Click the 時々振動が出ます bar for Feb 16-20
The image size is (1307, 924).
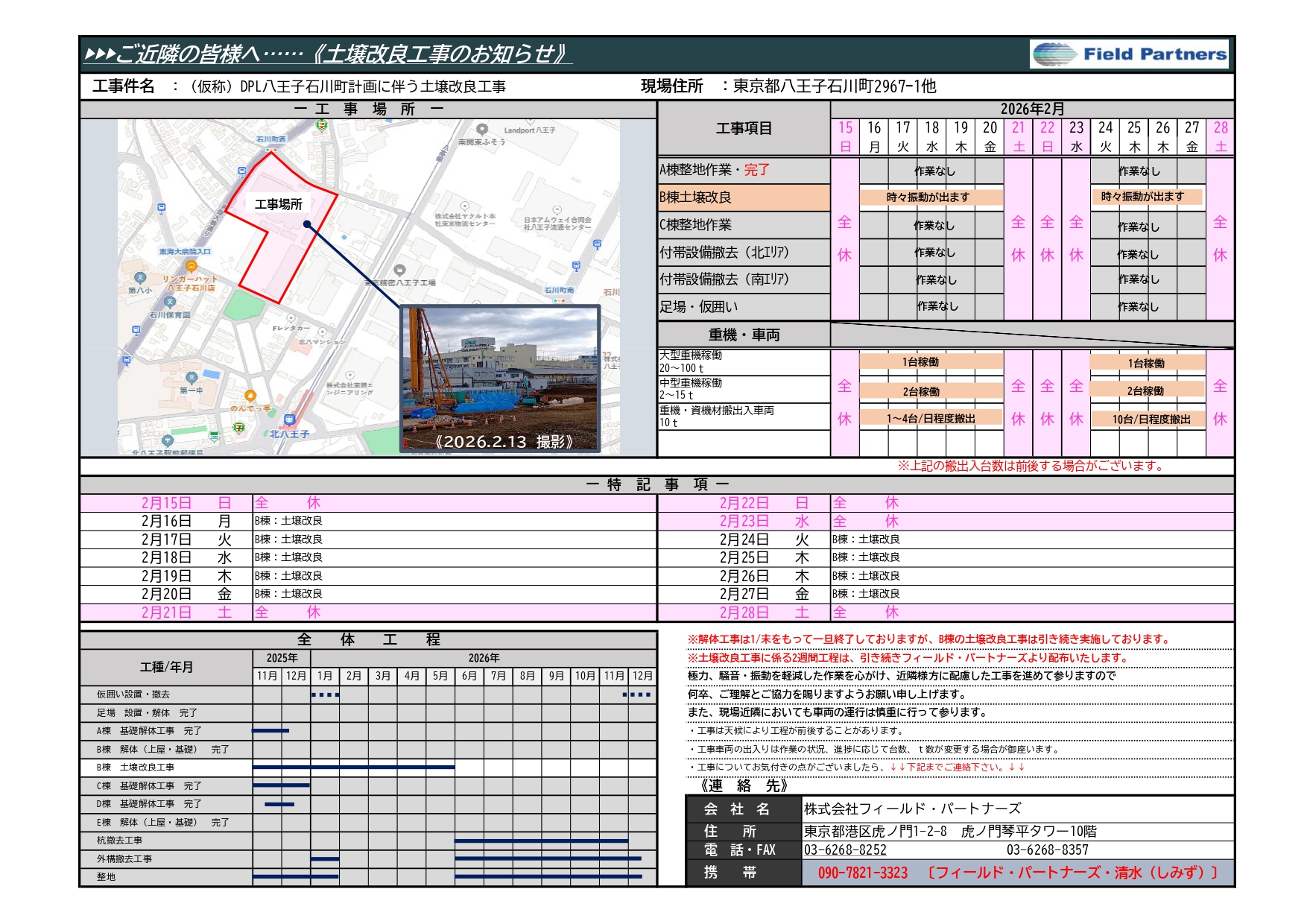[x=931, y=197]
